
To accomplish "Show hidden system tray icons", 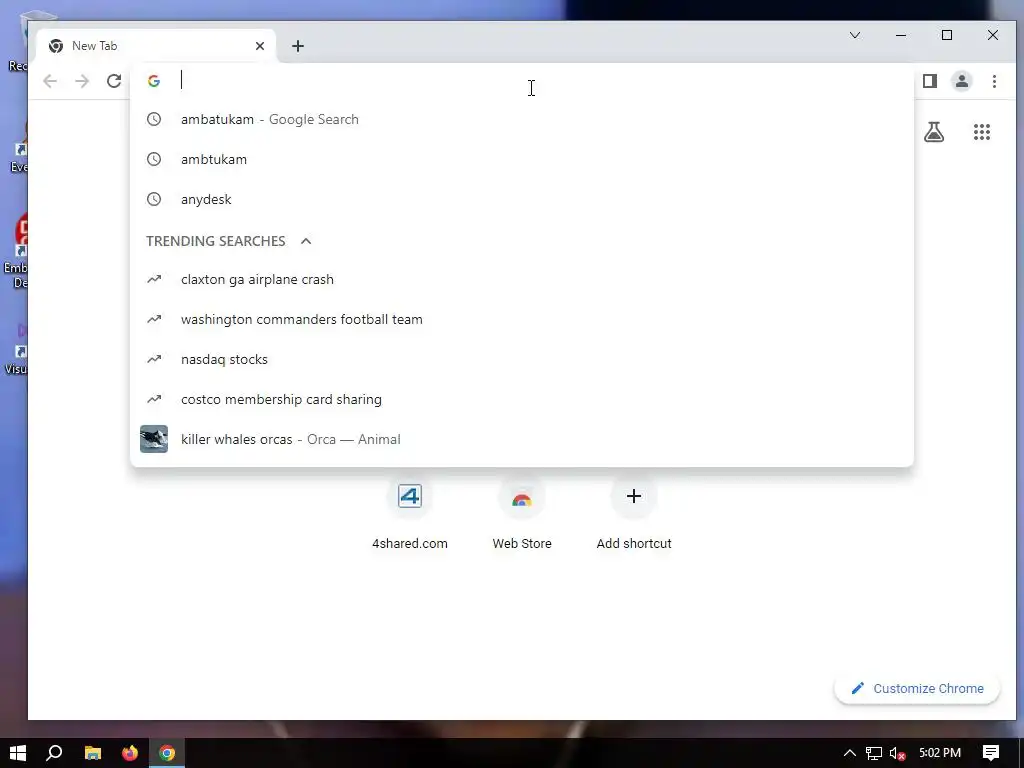I will (850, 753).
